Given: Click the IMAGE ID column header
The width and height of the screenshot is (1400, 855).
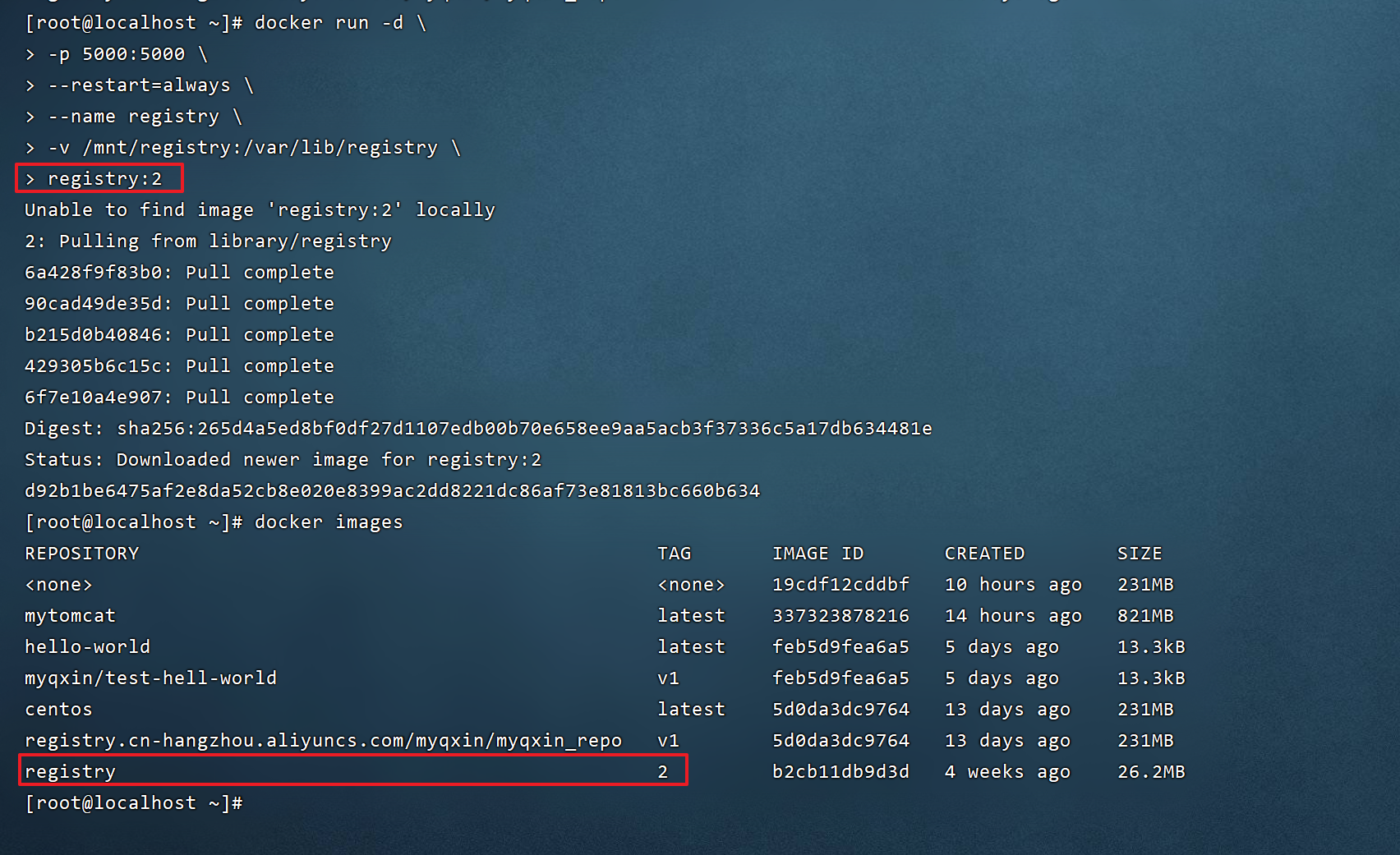Looking at the screenshot, I should [x=818, y=554].
